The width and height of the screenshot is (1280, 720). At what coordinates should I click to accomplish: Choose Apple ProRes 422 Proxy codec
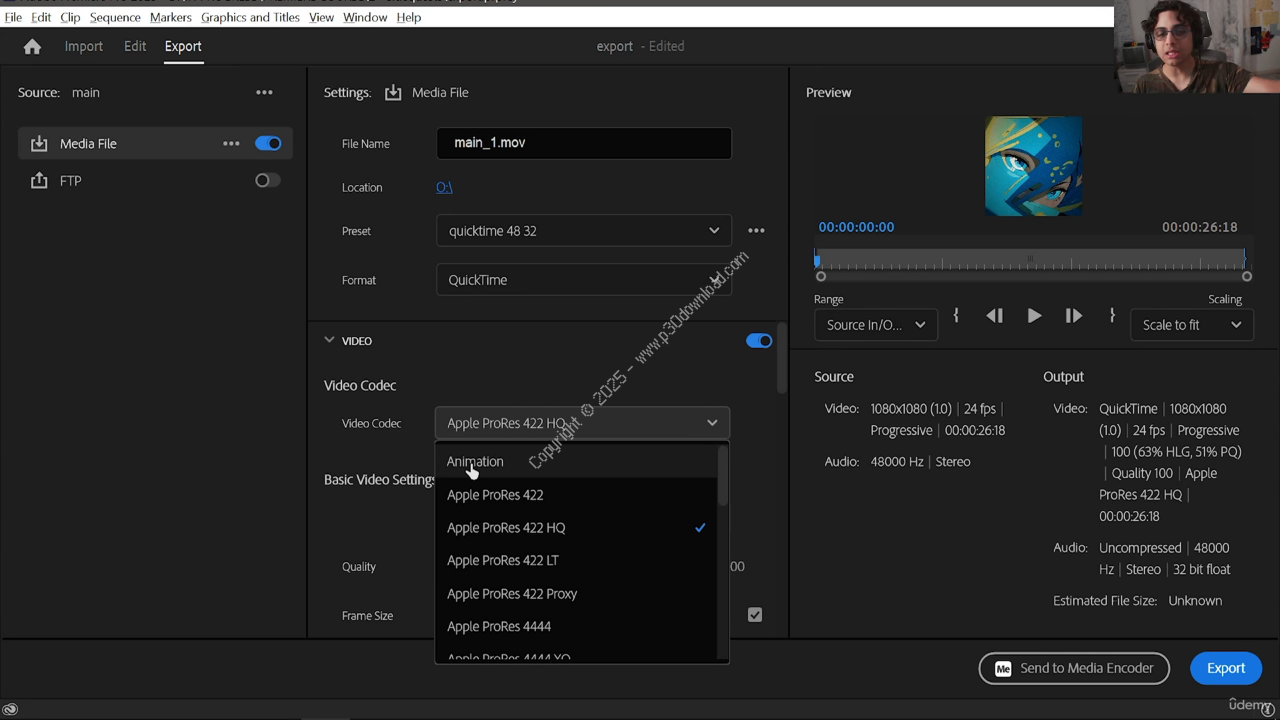(577, 593)
